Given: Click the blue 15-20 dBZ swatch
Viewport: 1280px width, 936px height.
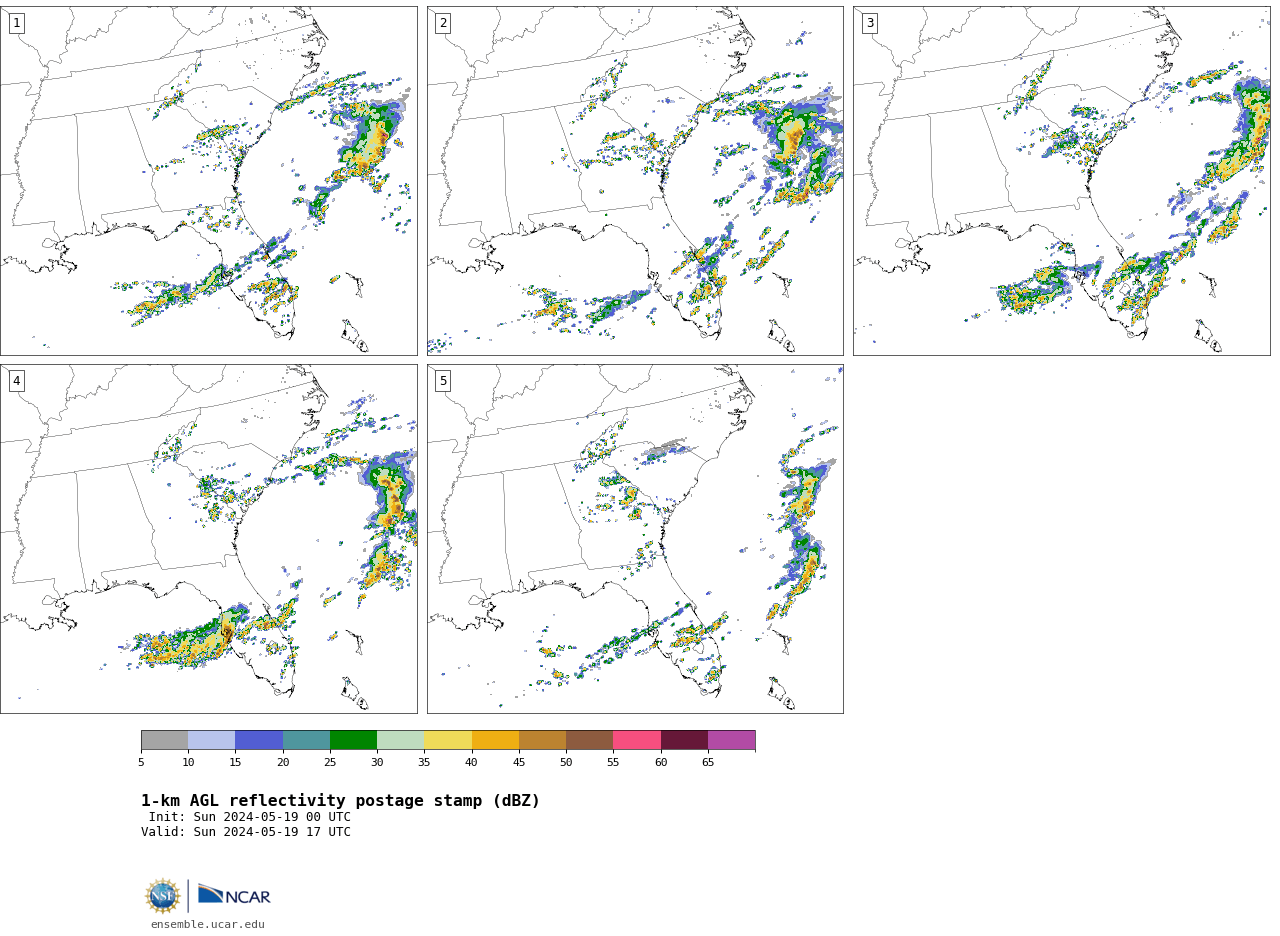Looking at the screenshot, I should point(259,740).
